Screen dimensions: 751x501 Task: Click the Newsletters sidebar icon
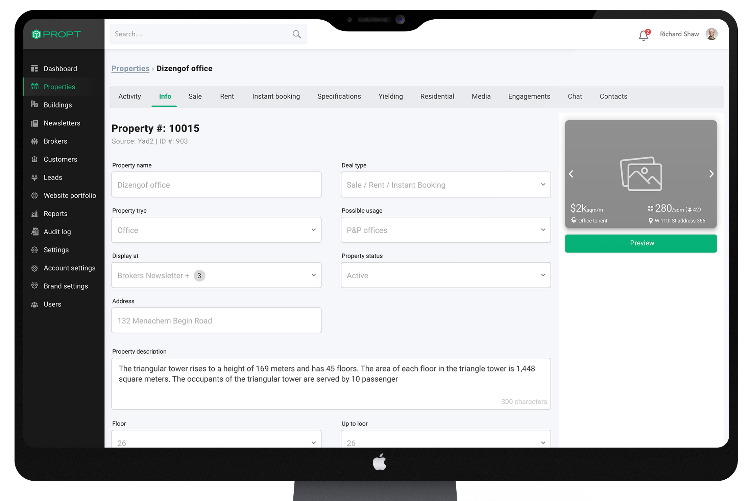(34, 123)
